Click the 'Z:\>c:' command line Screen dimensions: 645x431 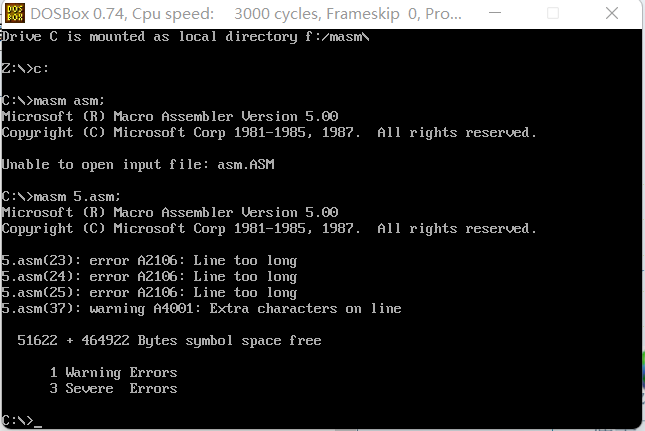pos(25,68)
